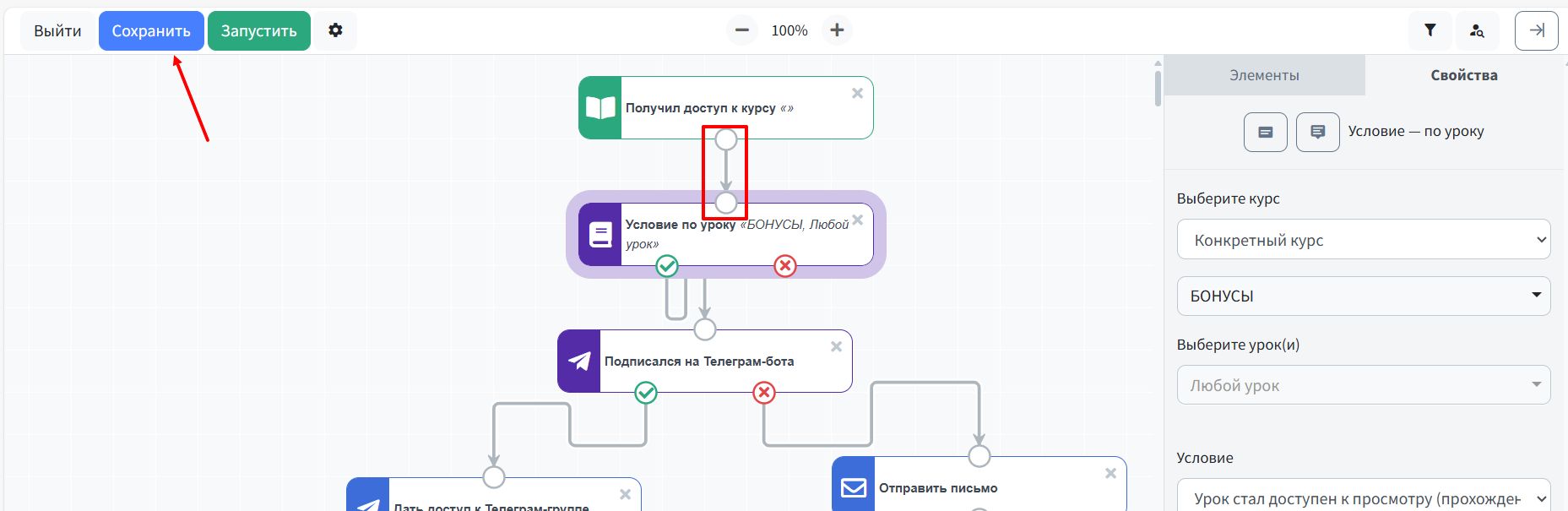Click the canvas vertical scrollbar thumb
This screenshot has height=511, width=1568.
(1158, 88)
